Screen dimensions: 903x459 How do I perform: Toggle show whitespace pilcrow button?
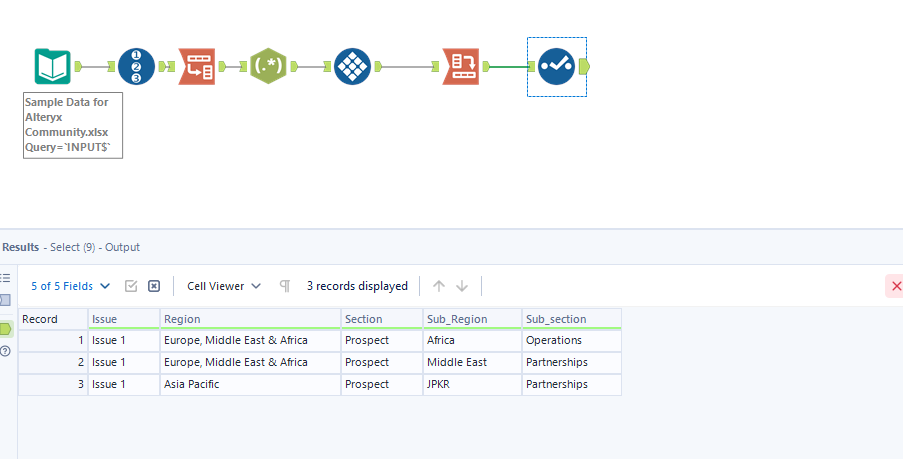[285, 286]
